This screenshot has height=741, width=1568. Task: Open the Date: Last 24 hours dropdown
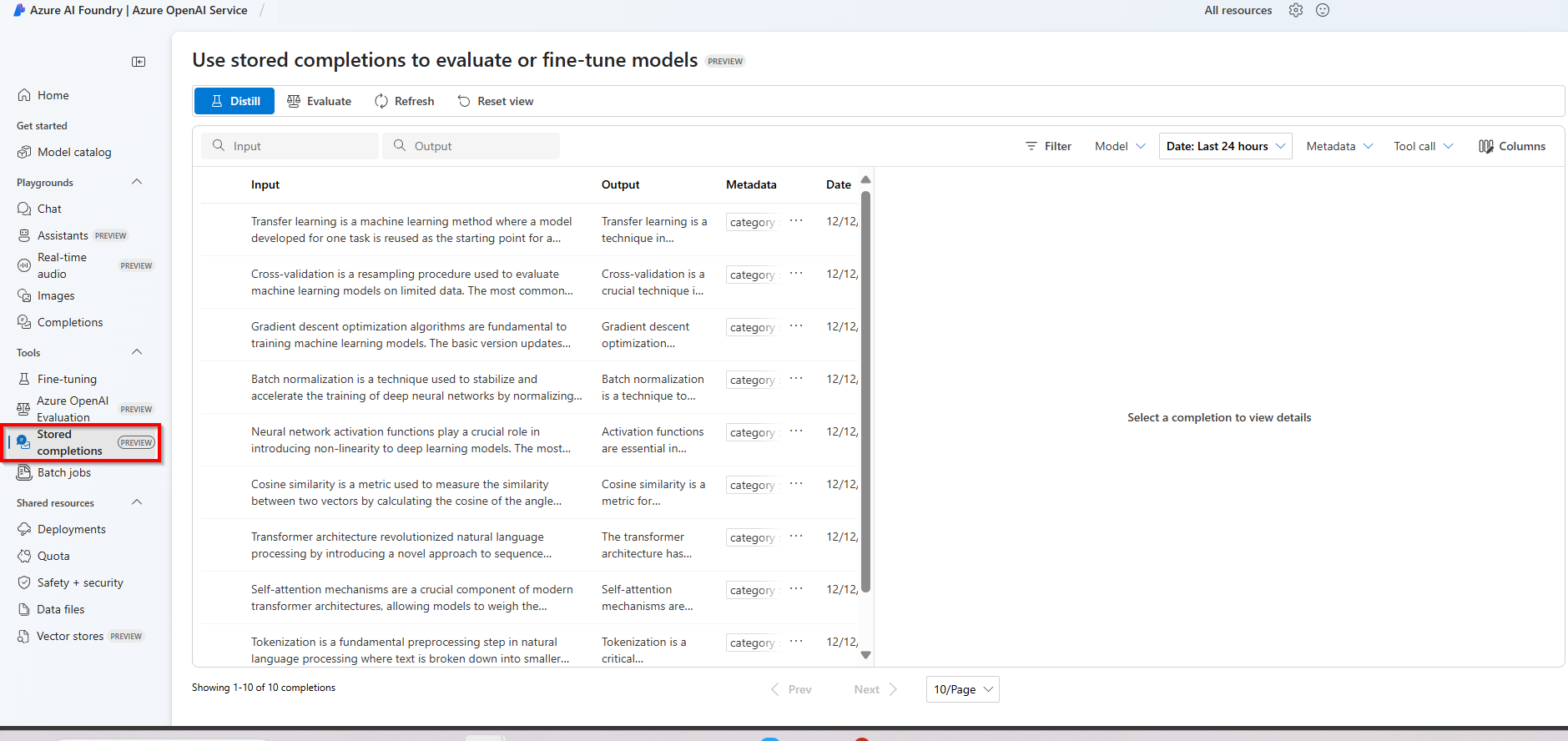pyautogui.click(x=1225, y=146)
